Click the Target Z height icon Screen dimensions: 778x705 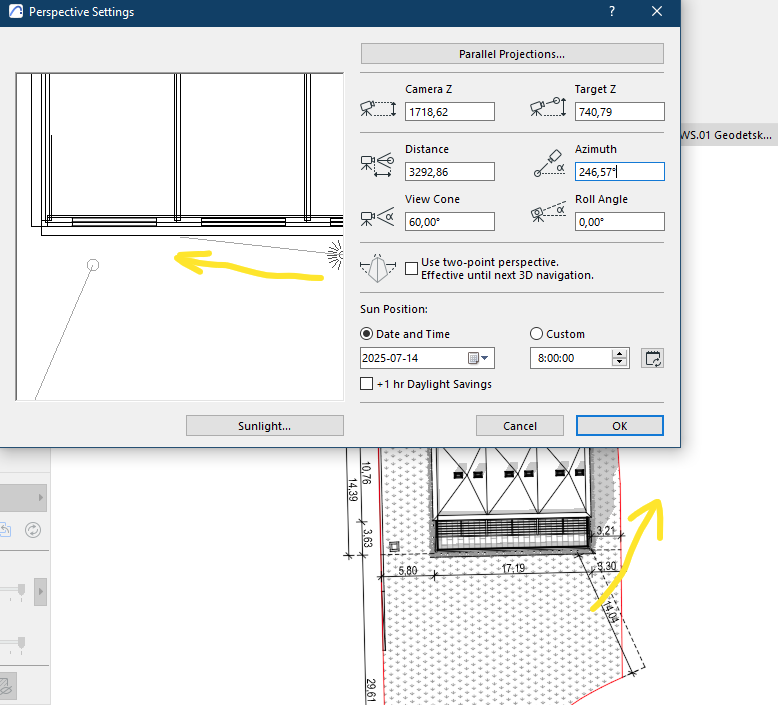548,107
